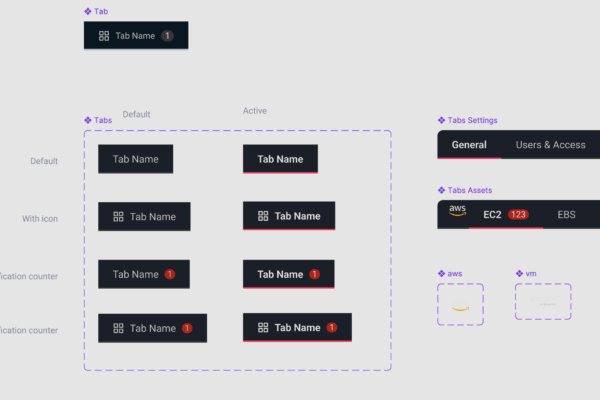This screenshot has height=400, width=600.
Task: Click grid icon in default tab with icon and counter
Action: coord(118,328)
